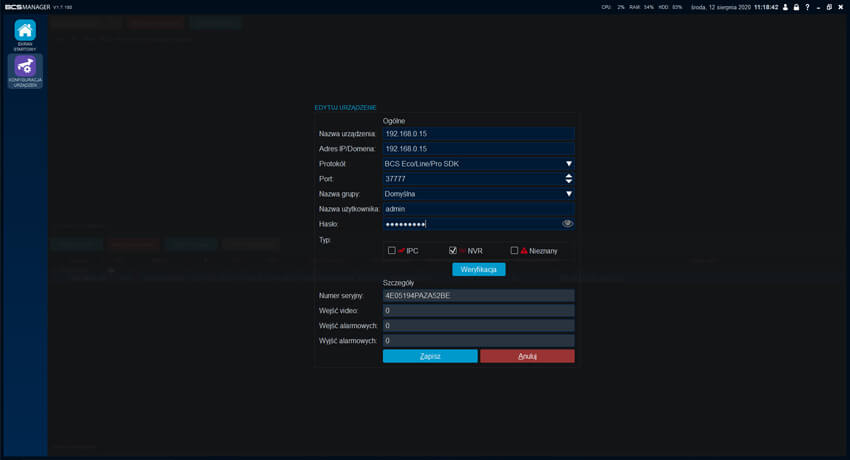The width and height of the screenshot is (850, 460).
Task: Click the padlock lock icon
Action: pos(796,7)
